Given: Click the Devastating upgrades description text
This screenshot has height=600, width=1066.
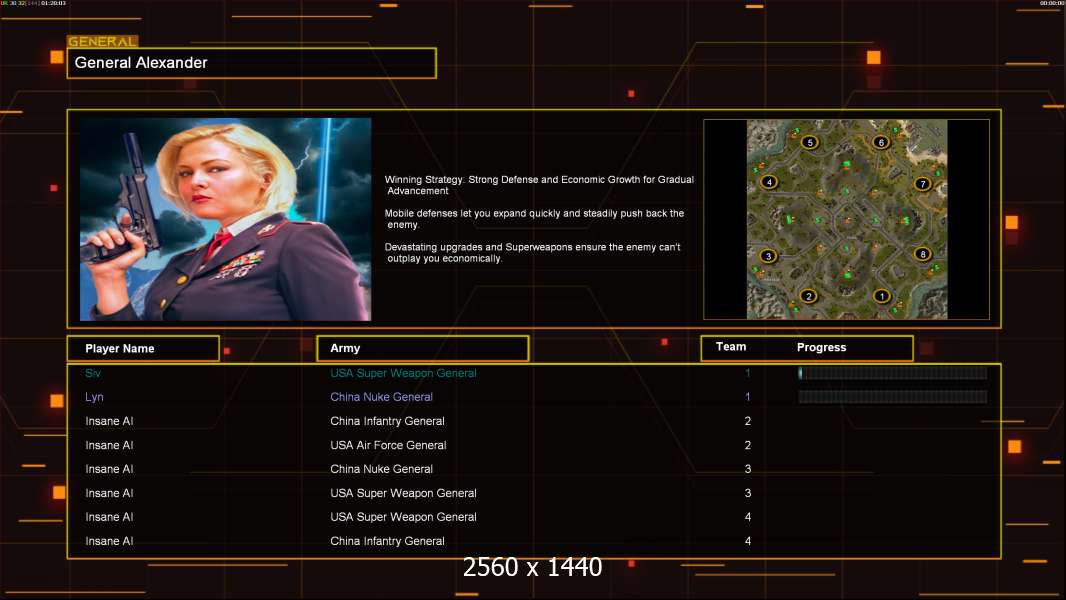Looking at the screenshot, I should pyautogui.click(x=532, y=253).
